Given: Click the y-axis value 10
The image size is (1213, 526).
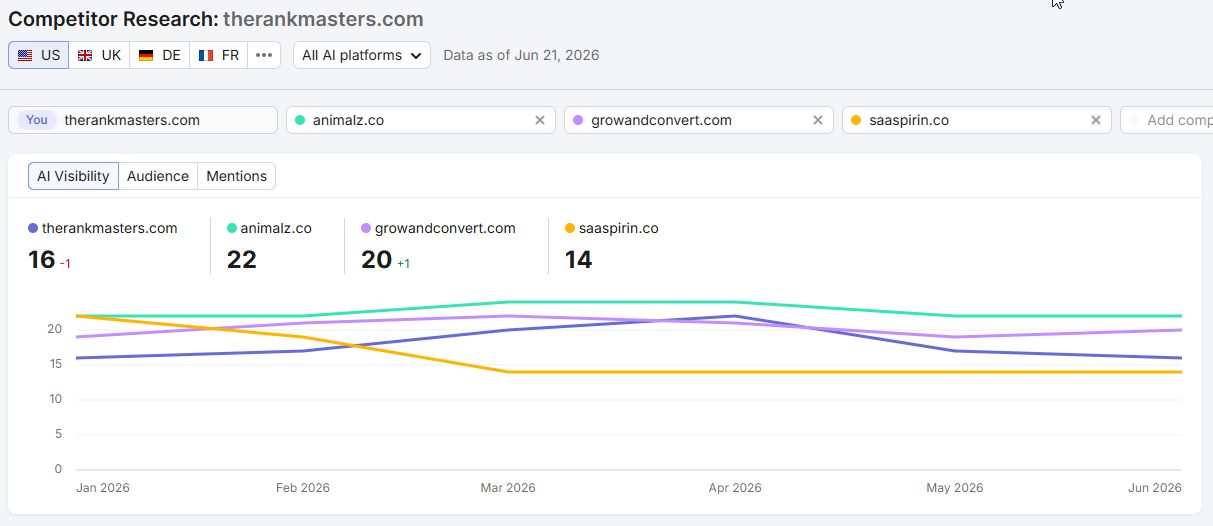Looking at the screenshot, I should click(x=54, y=399).
